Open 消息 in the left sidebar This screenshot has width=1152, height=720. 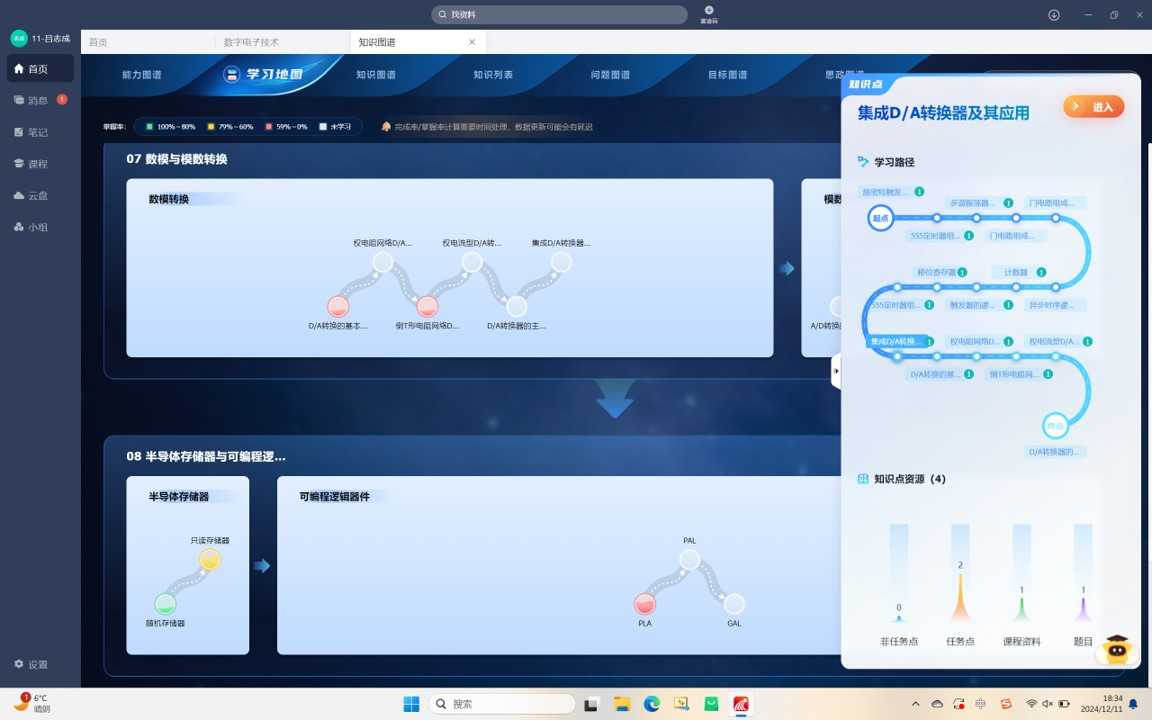(x=38, y=100)
